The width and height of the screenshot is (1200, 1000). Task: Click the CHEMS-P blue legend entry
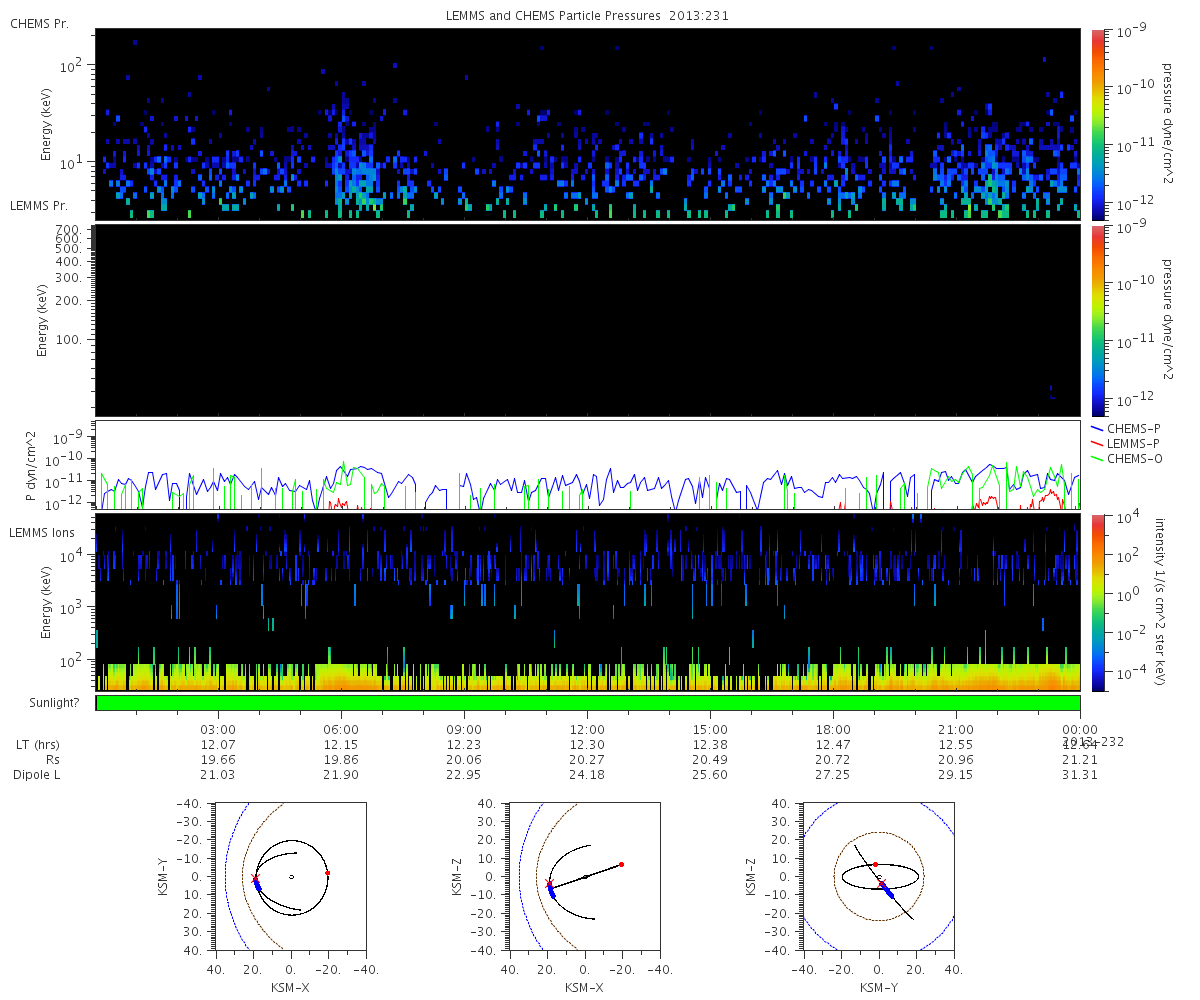(1133, 428)
